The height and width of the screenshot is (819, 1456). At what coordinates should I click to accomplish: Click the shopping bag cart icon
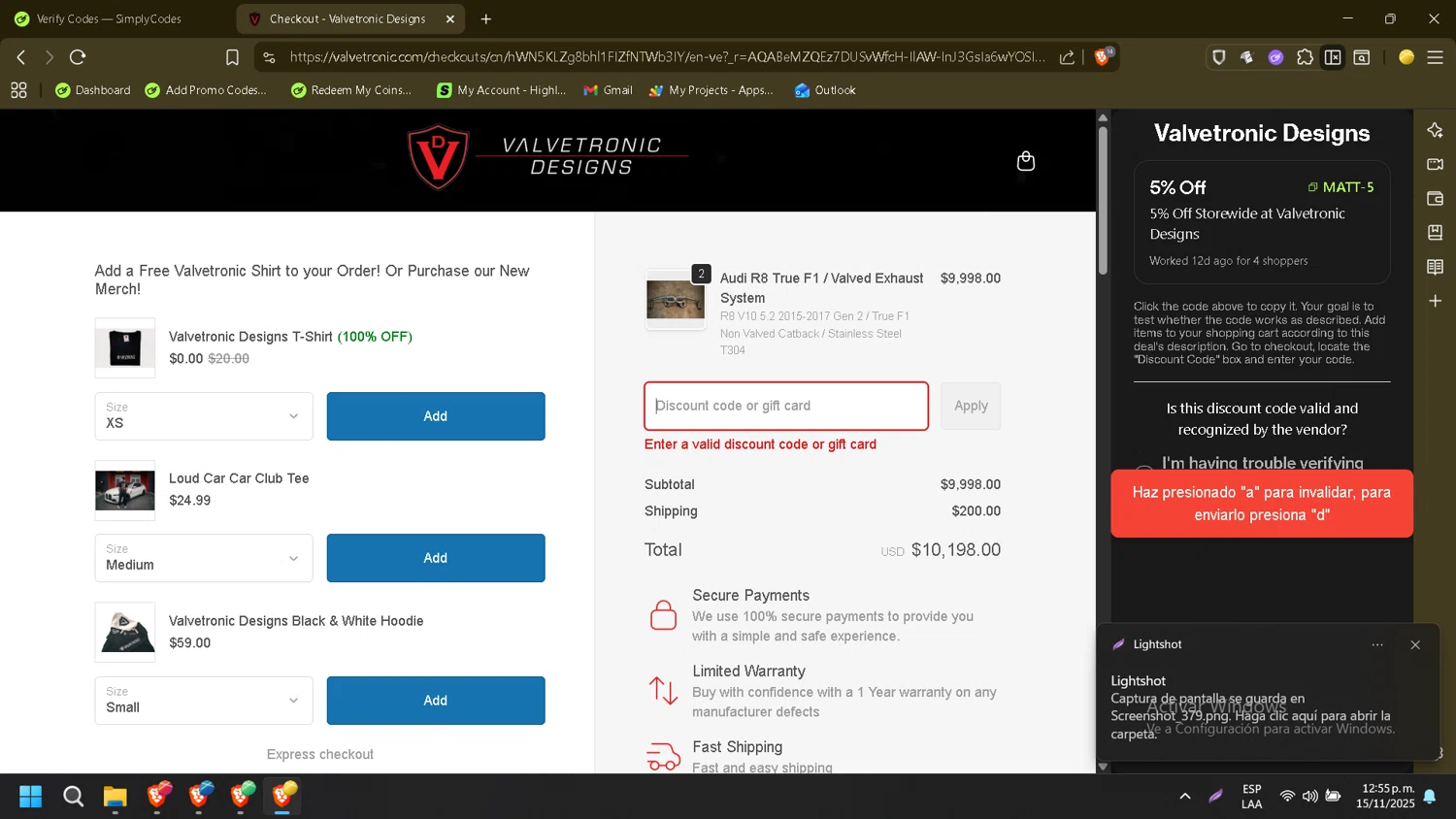pyautogui.click(x=1025, y=161)
